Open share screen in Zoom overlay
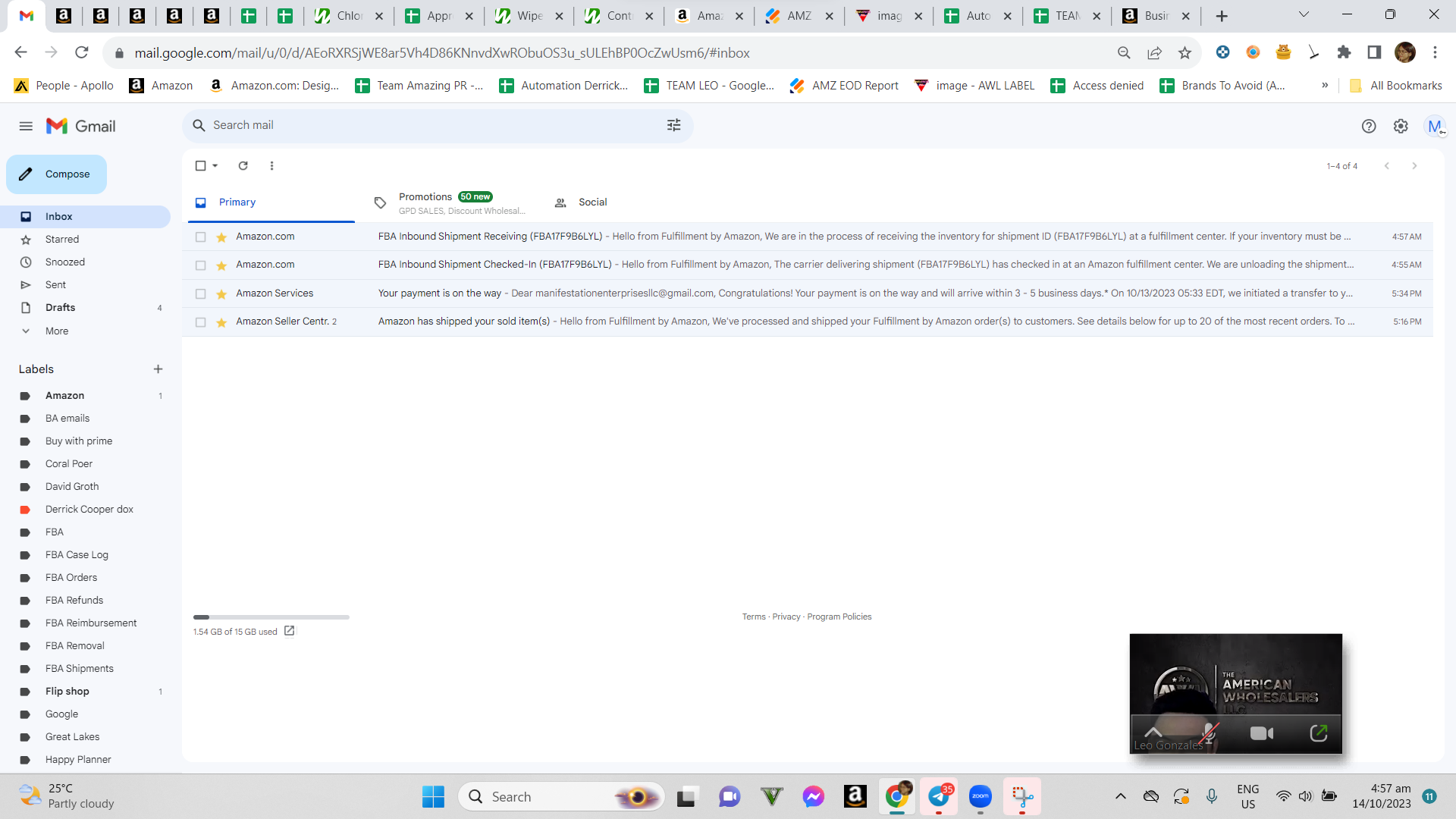 (x=1319, y=733)
